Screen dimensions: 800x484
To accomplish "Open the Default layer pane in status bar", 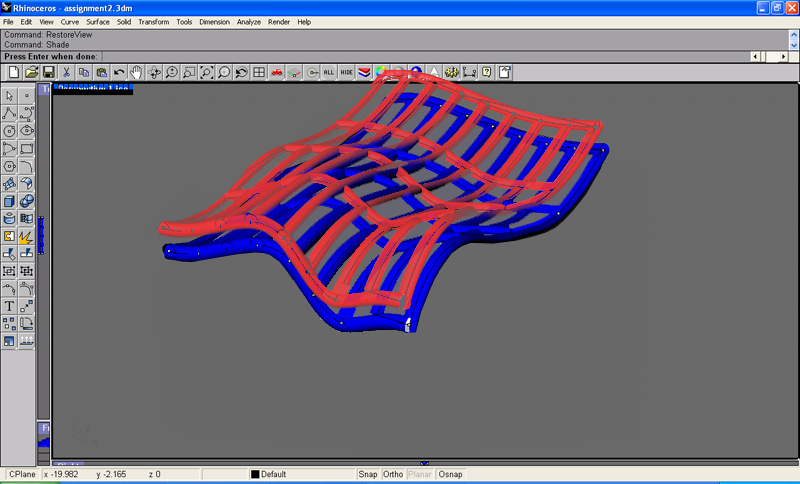I will click(x=302, y=474).
